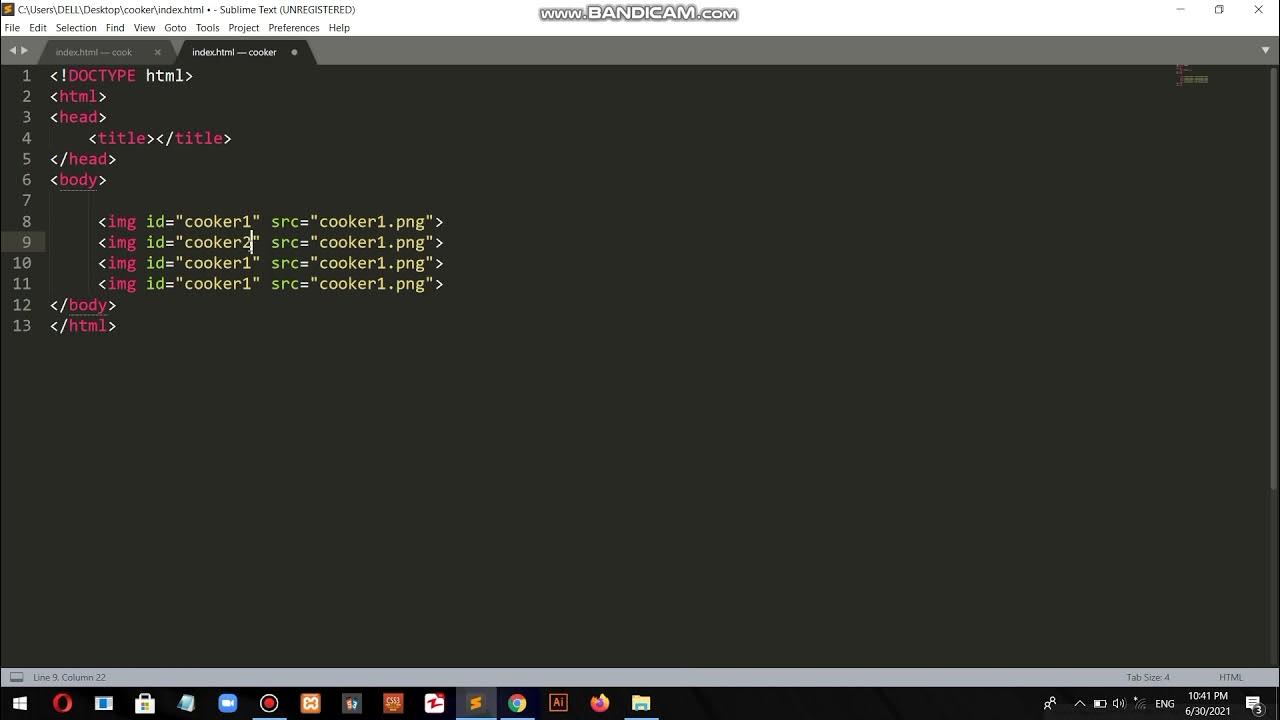Switch to the 'index.html — cook' tab

coord(94,52)
